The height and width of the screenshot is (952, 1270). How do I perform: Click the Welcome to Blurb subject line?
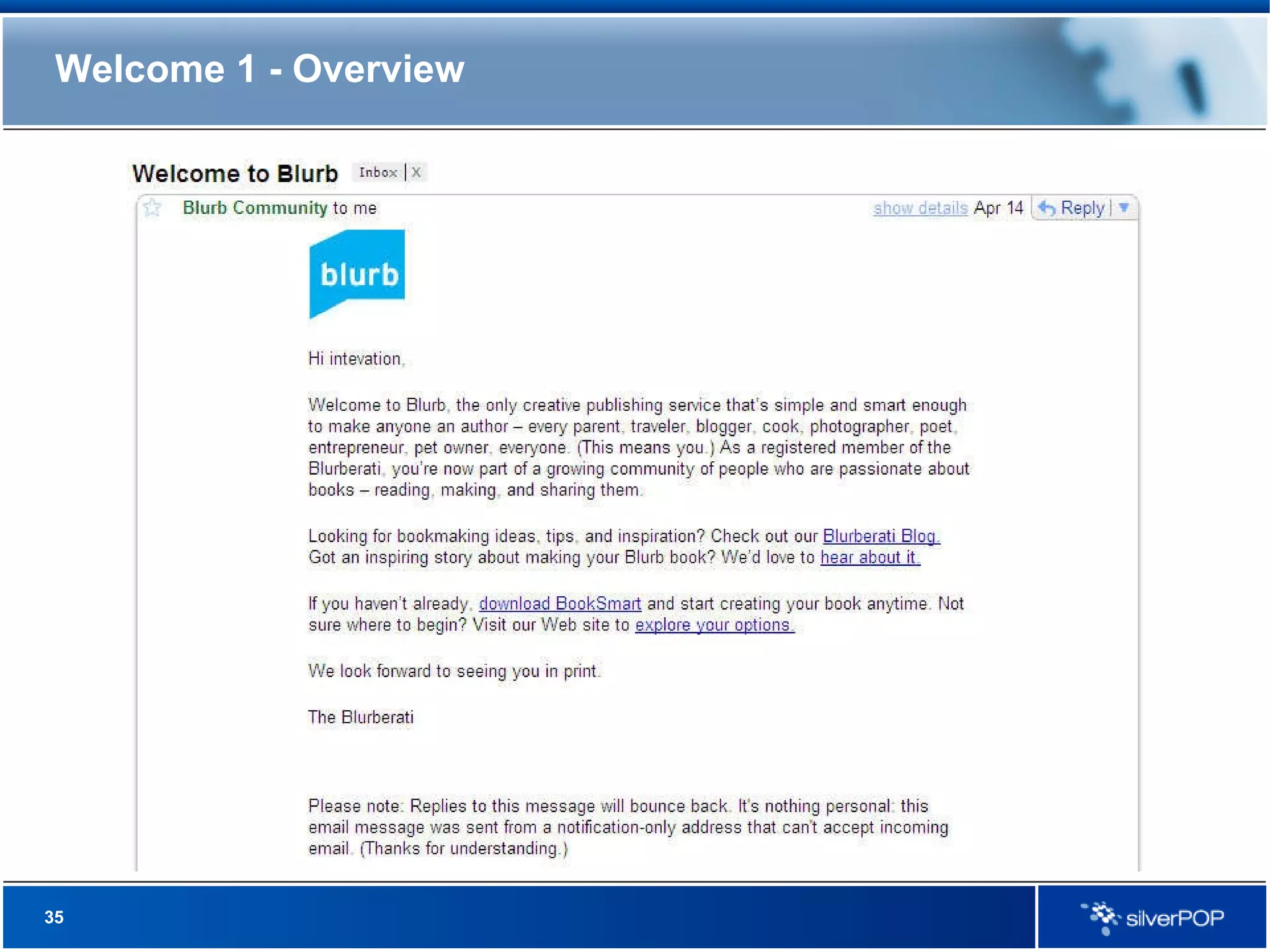(235, 173)
